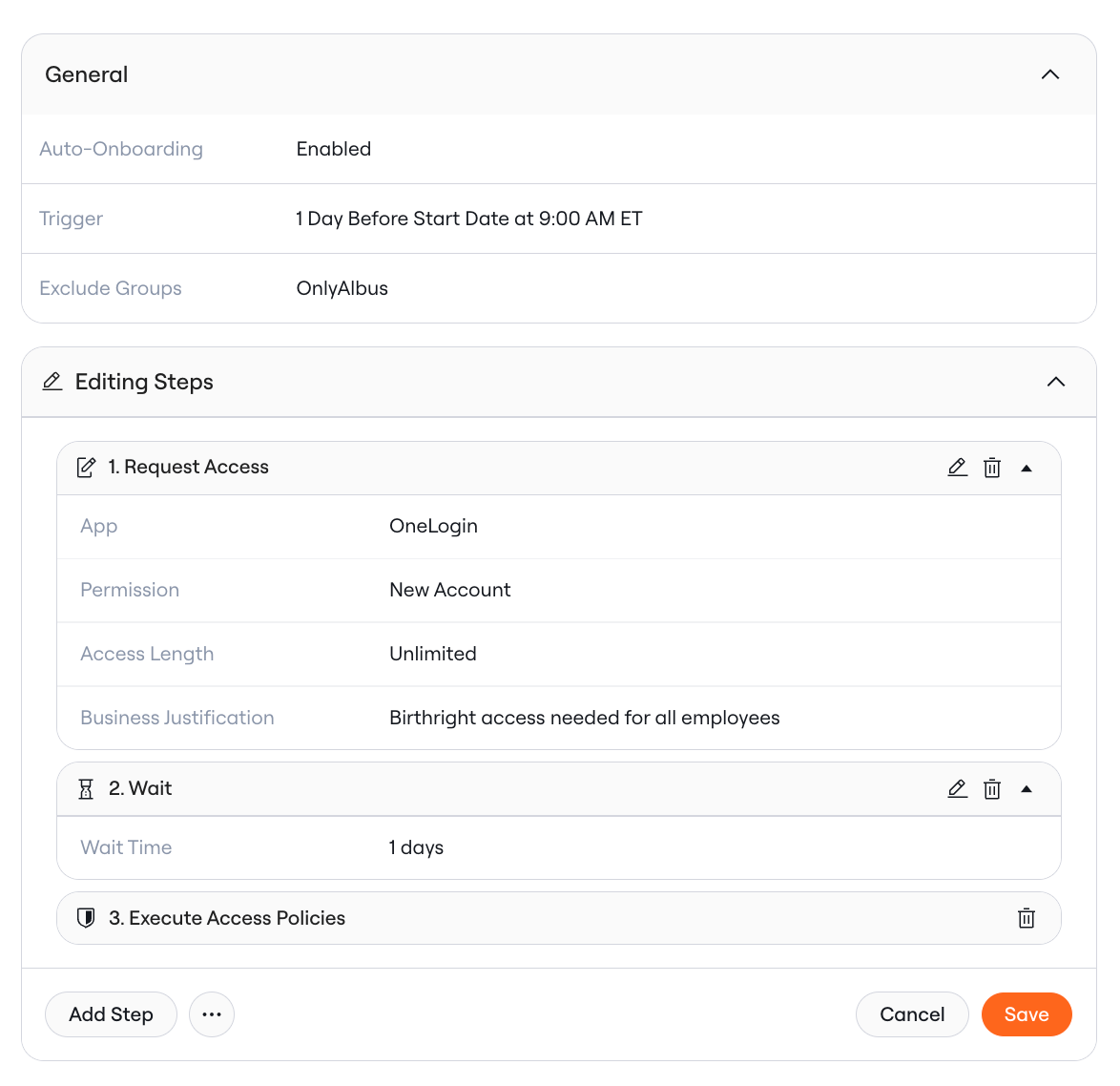The height and width of the screenshot is (1086, 1120).
Task: Click the shield icon for Execute Access Policies
Action: click(86, 918)
